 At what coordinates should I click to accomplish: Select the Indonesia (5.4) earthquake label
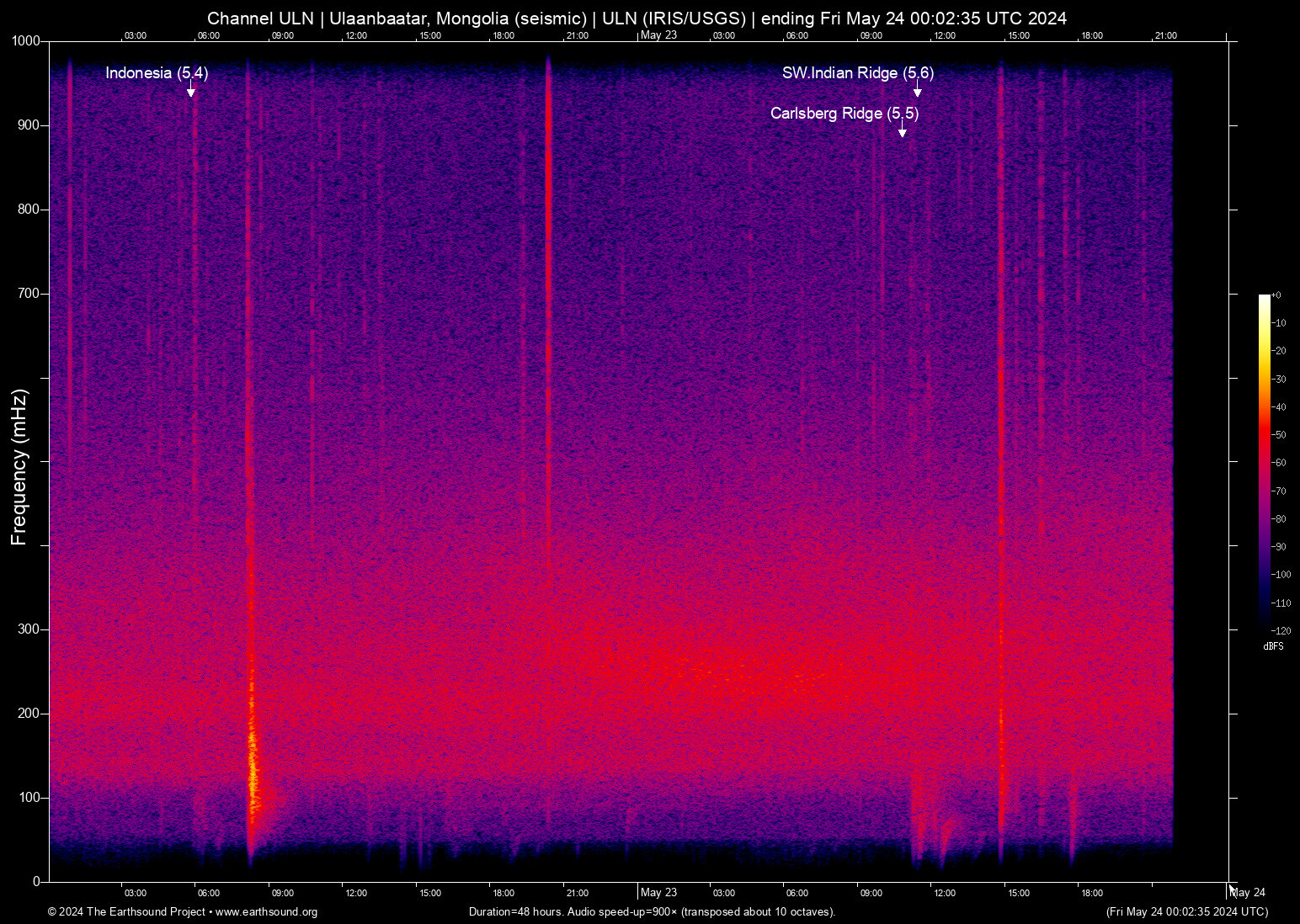[x=157, y=73]
